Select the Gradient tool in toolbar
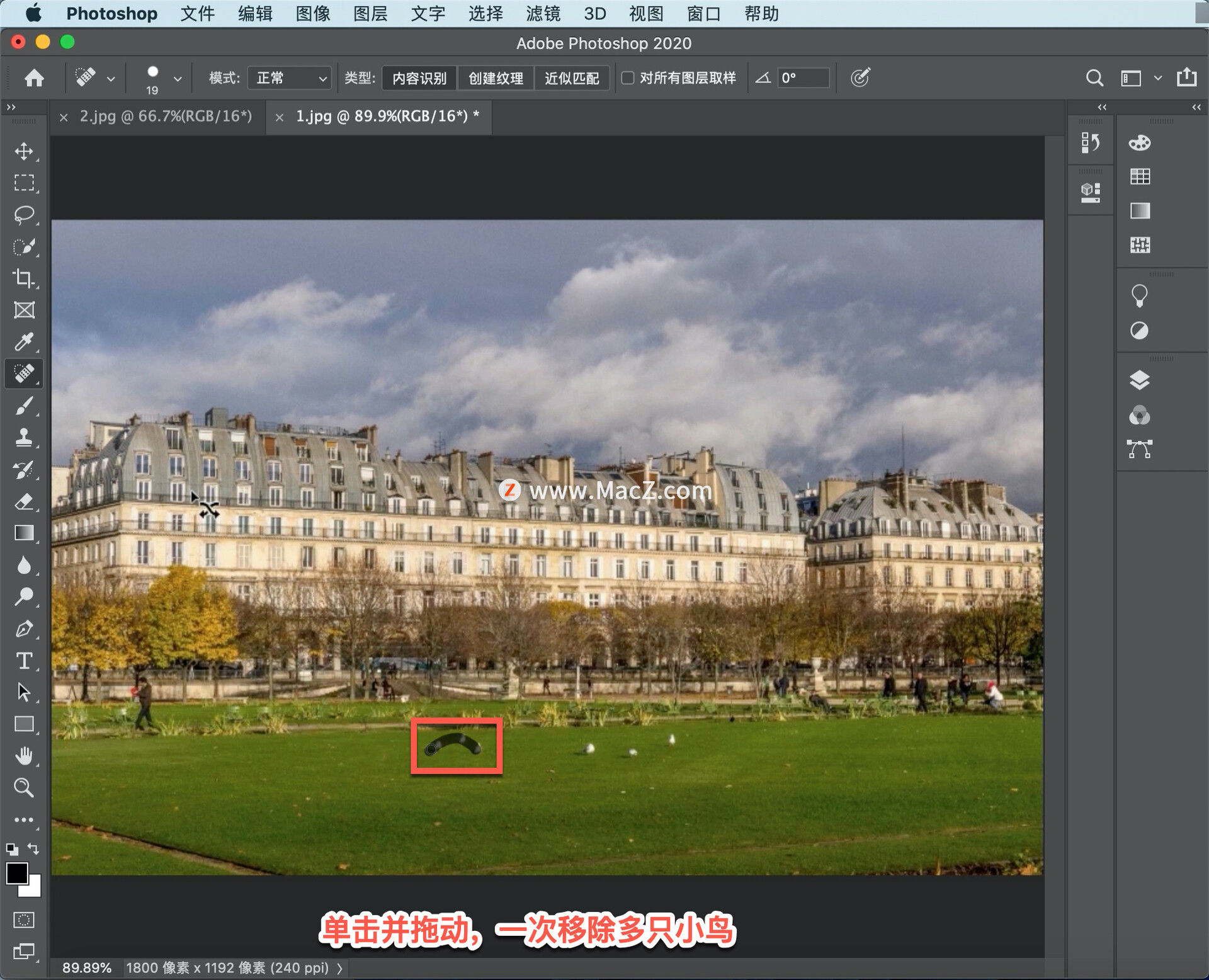The image size is (1209, 980). click(x=24, y=533)
